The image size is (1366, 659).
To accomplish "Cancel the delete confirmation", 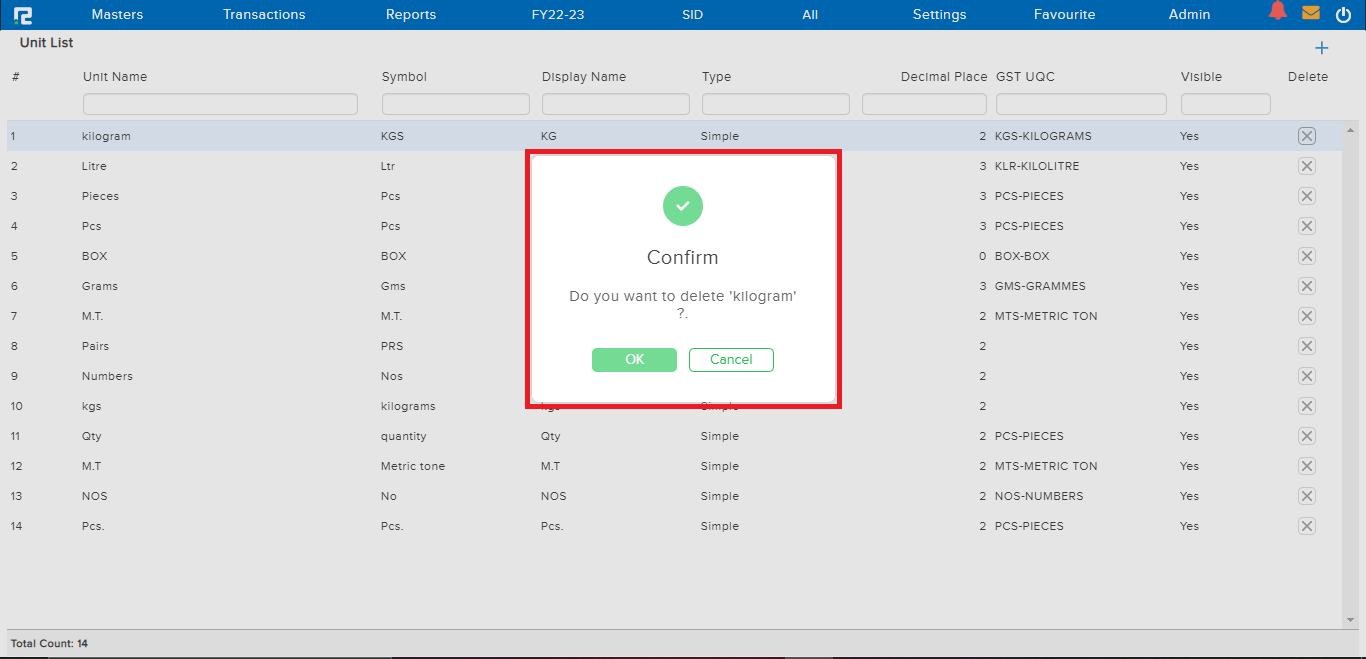I will [731, 360].
